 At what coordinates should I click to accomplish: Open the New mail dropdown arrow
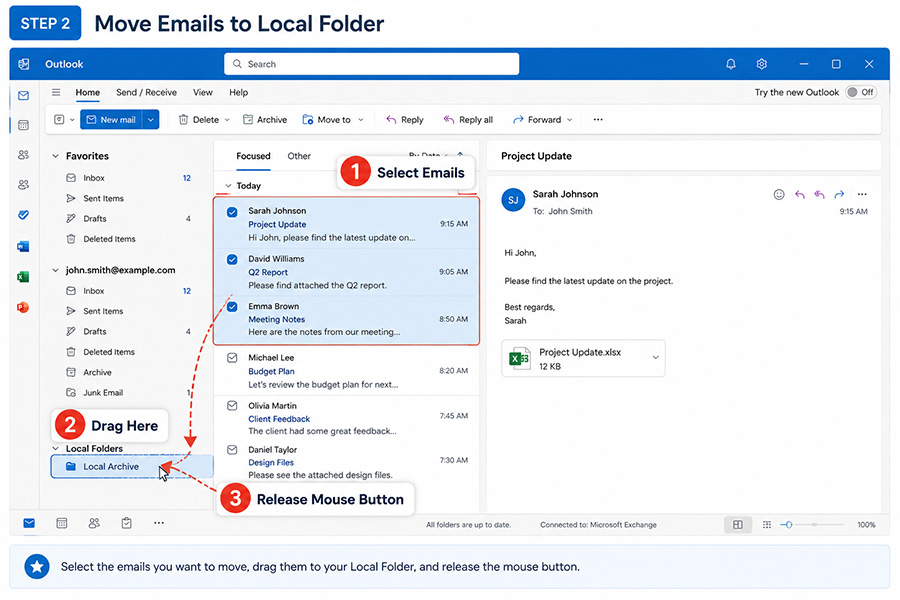pyautogui.click(x=150, y=119)
